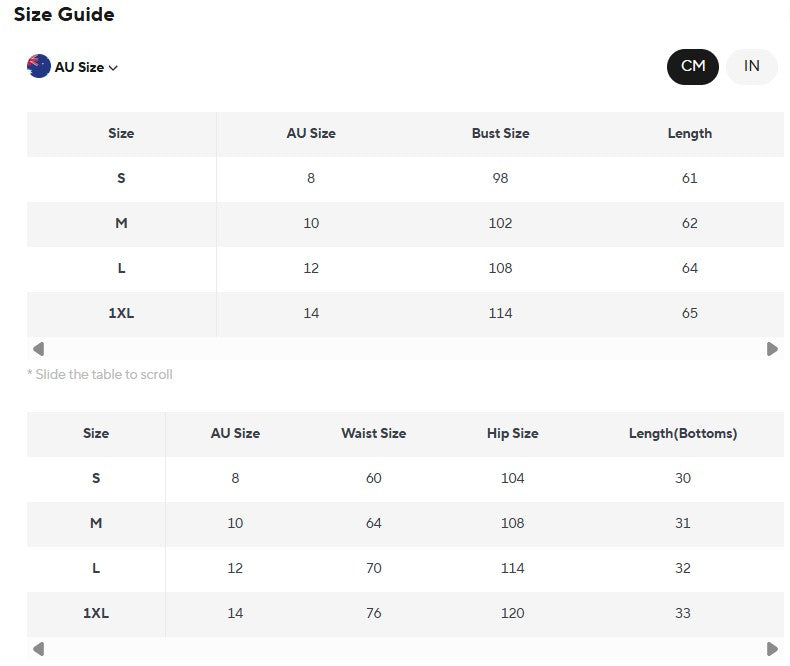
Task: Expand the chevron next to AU Size
Action: 113,68
